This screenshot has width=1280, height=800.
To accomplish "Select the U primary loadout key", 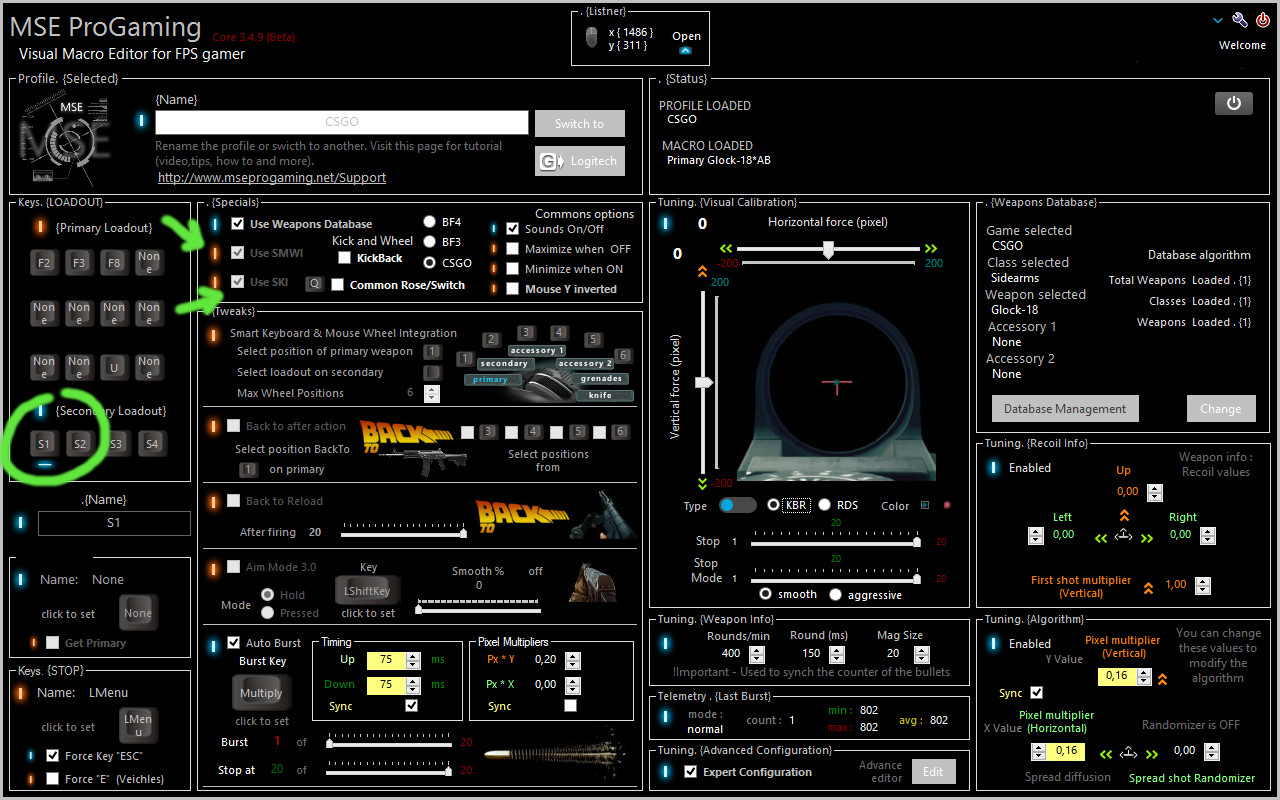I will pyautogui.click(x=114, y=368).
